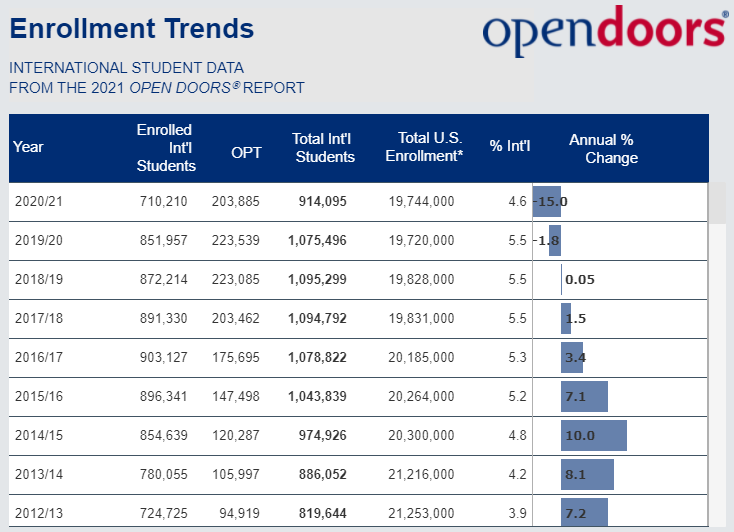Image resolution: width=734 pixels, height=532 pixels.
Task: Select the 8.1 bar for 2013/14
Action: click(587, 474)
